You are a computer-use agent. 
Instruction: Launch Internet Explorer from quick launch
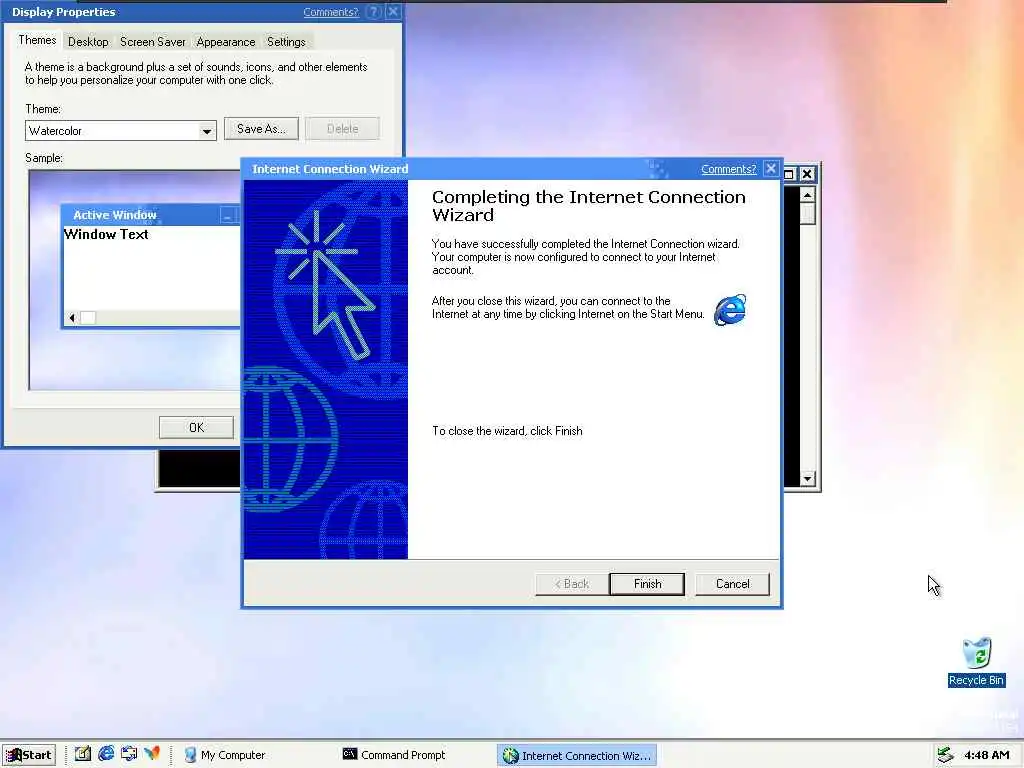tap(106, 754)
